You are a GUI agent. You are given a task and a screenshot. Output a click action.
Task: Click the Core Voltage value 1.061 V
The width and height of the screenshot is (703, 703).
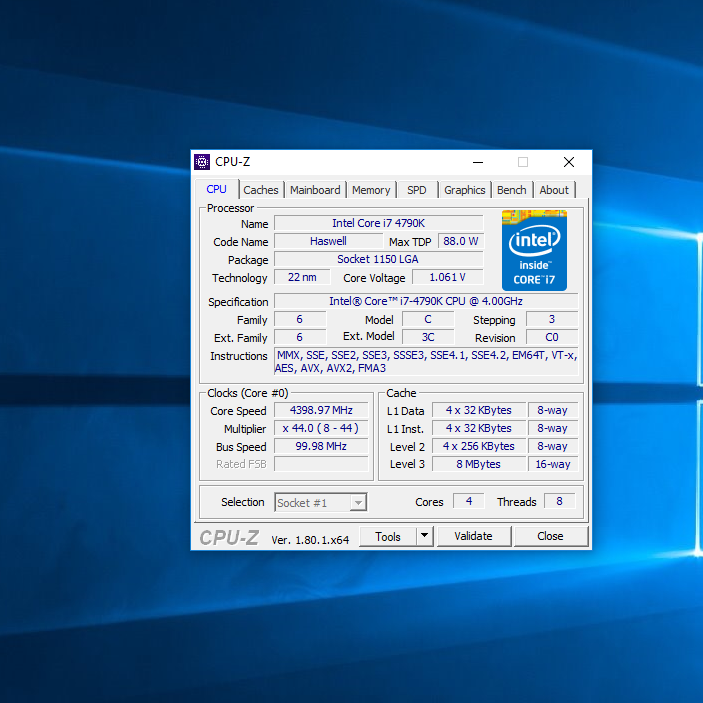[447, 277]
